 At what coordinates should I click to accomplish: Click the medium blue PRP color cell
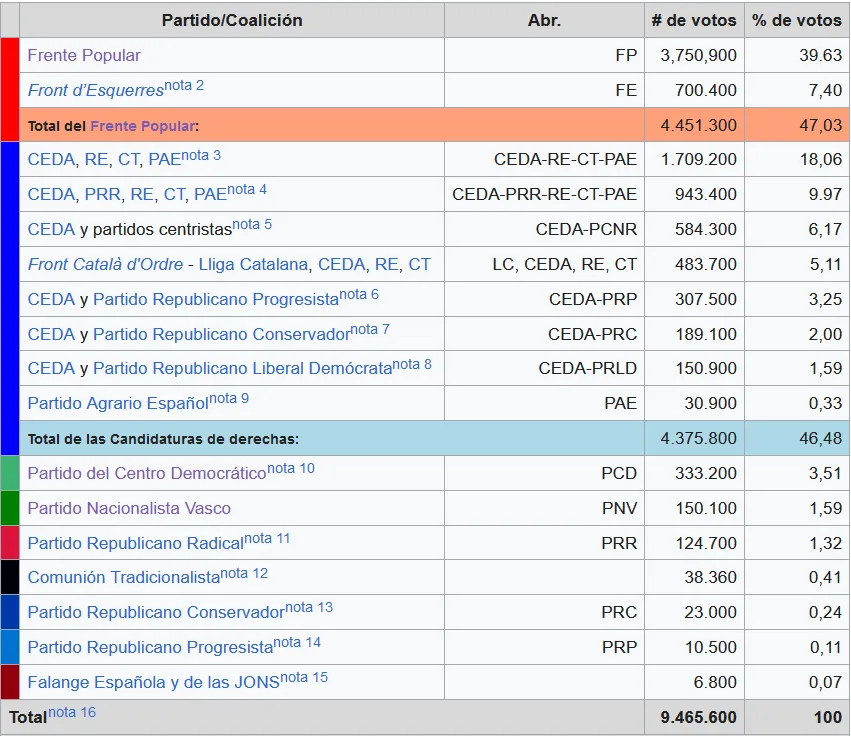[10, 647]
